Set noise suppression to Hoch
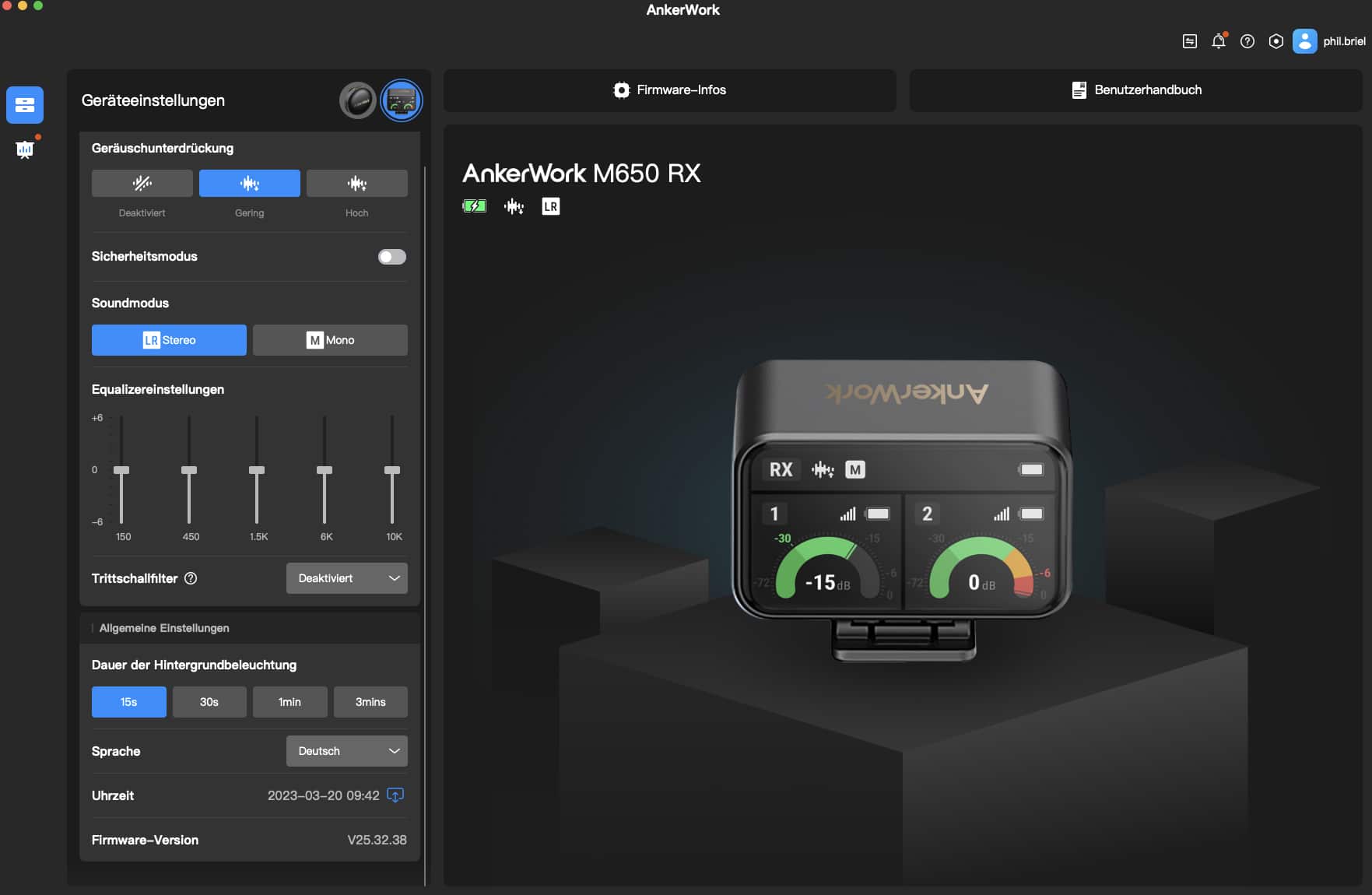 (x=356, y=184)
